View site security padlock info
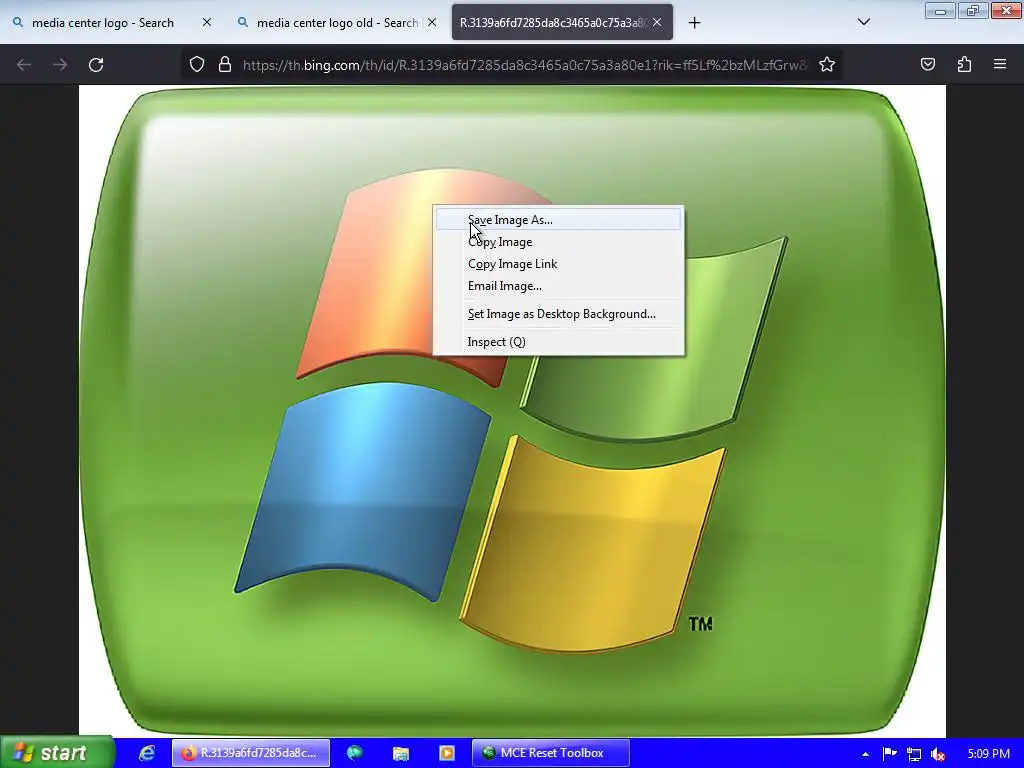The height and width of the screenshot is (768, 1024). tap(225, 65)
